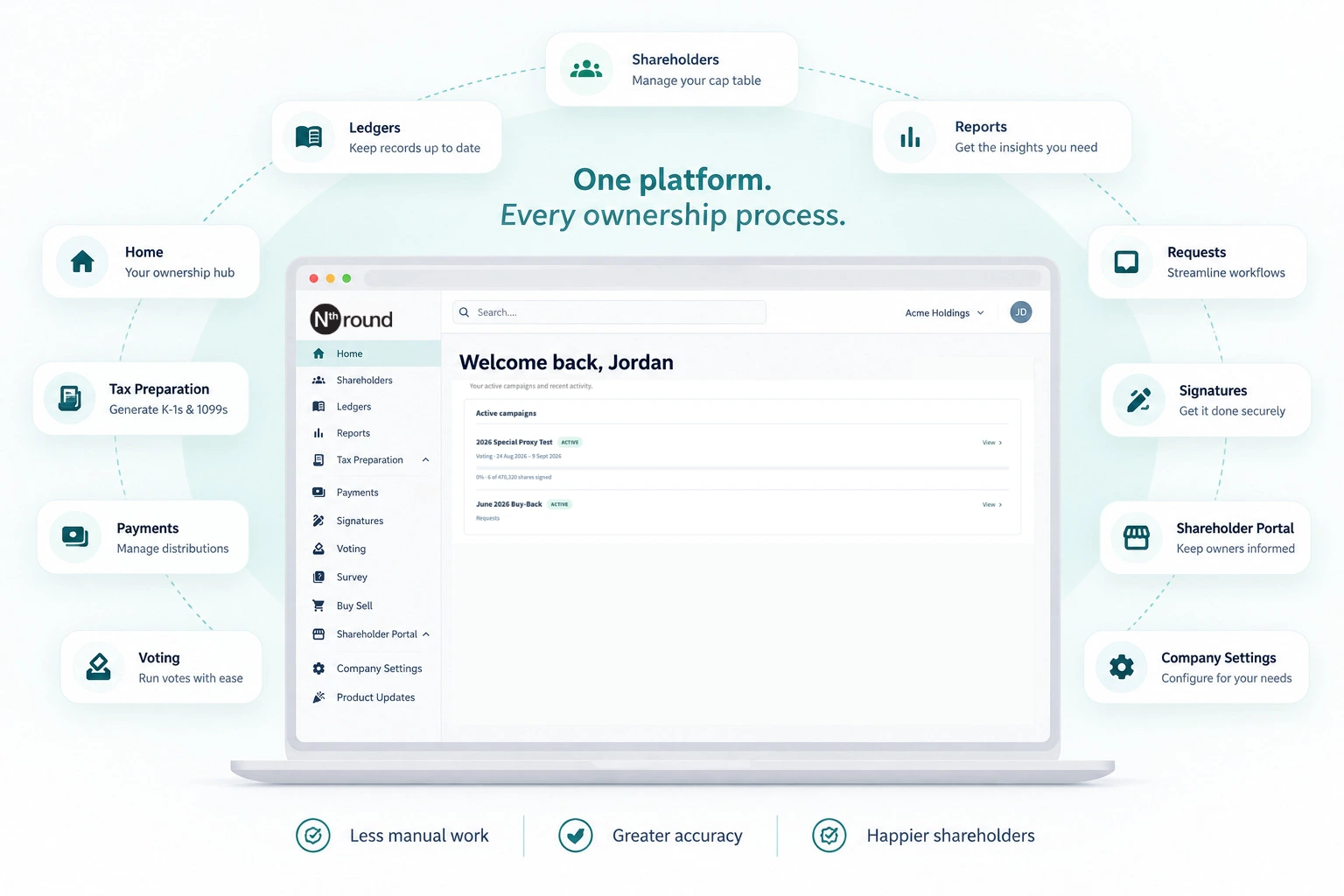
Task: Click the icon on the Requests feature card
Action: pyautogui.click(x=1126, y=262)
